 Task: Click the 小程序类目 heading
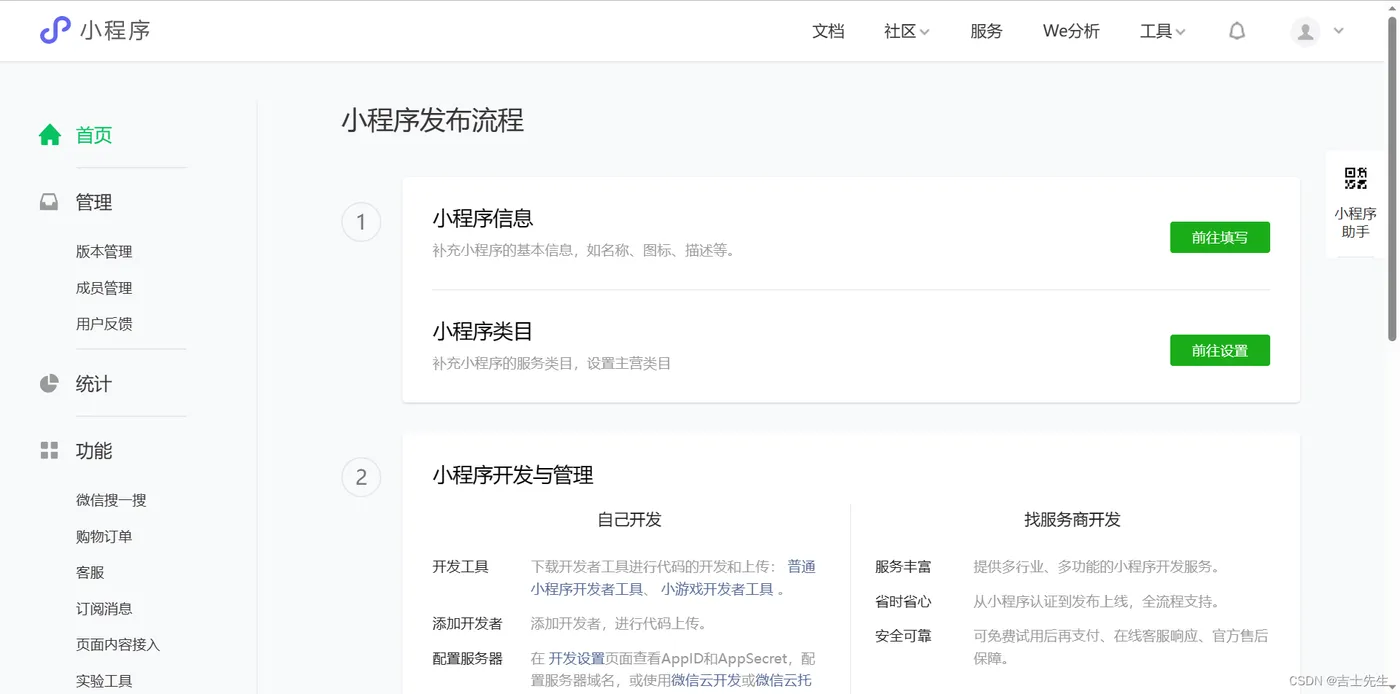coord(483,331)
